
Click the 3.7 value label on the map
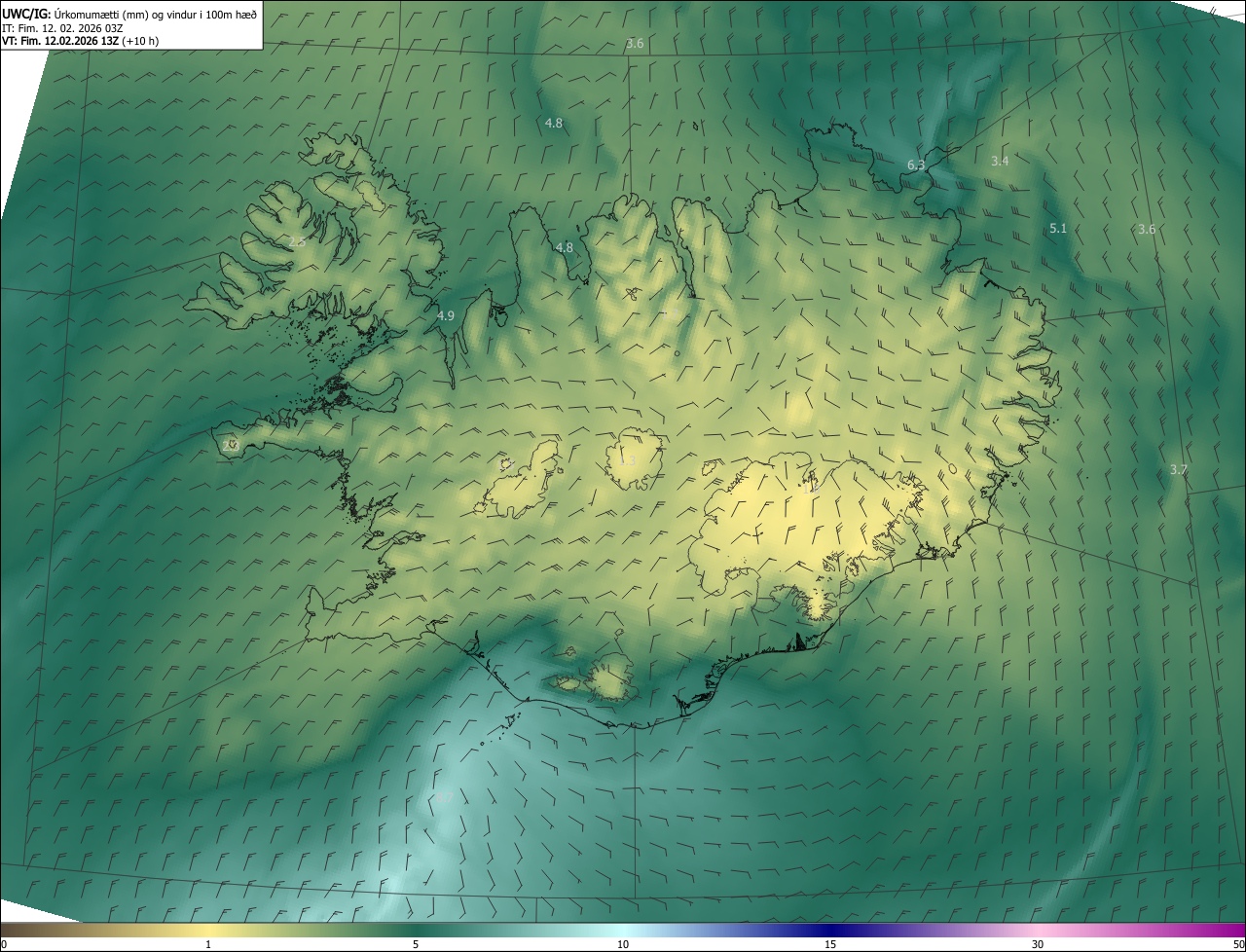[1178, 469]
